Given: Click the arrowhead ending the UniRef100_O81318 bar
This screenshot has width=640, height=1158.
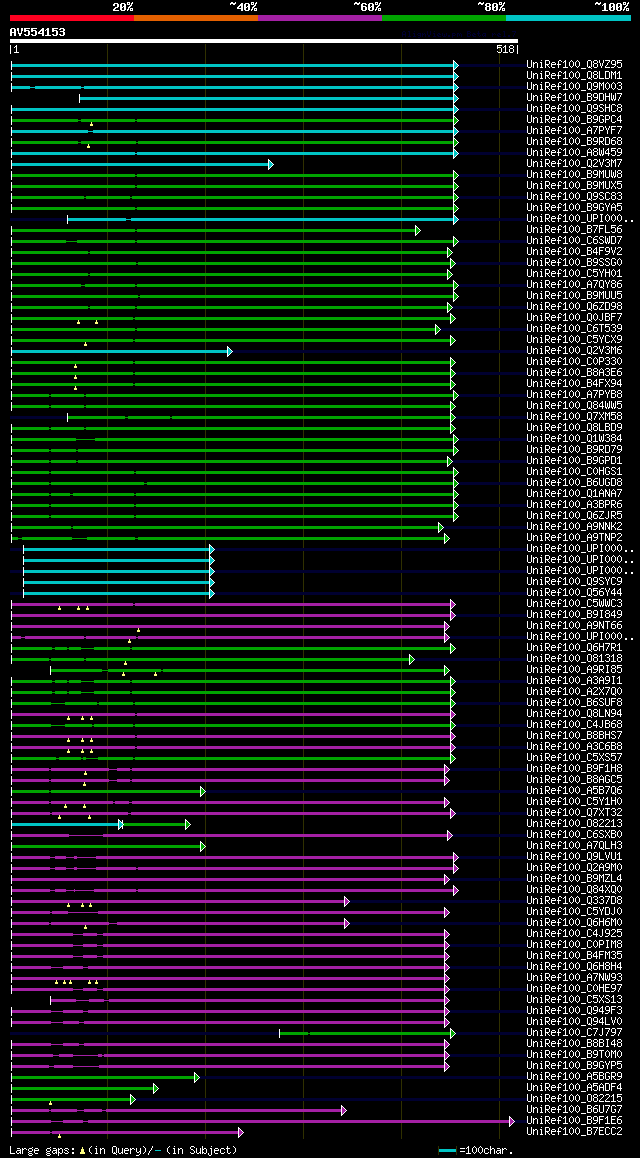Looking at the screenshot, I should [412, 659].
